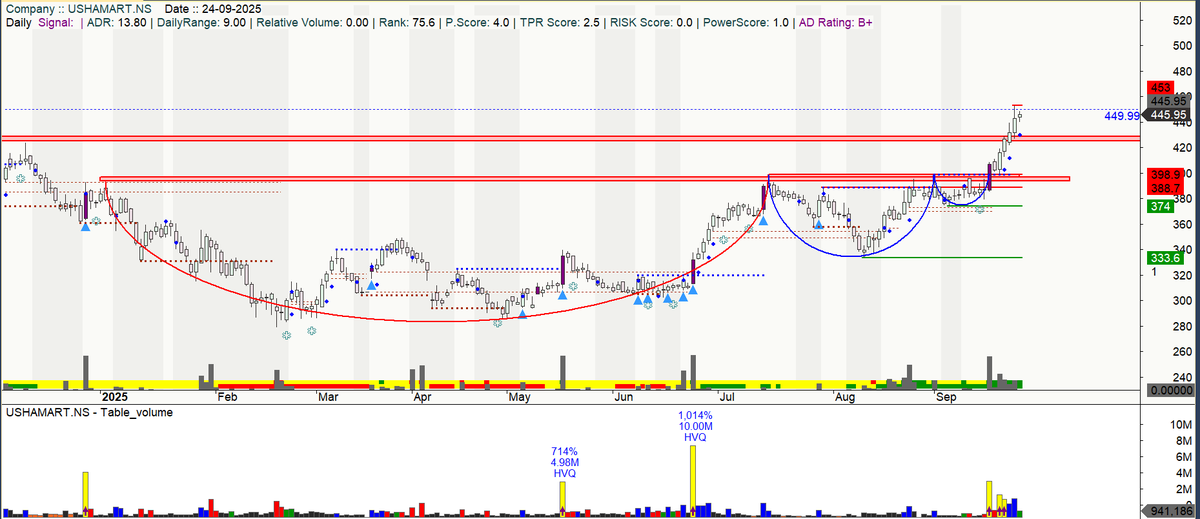
Task: Click the Feb label on time axis
Action: (x=228, y=397)
